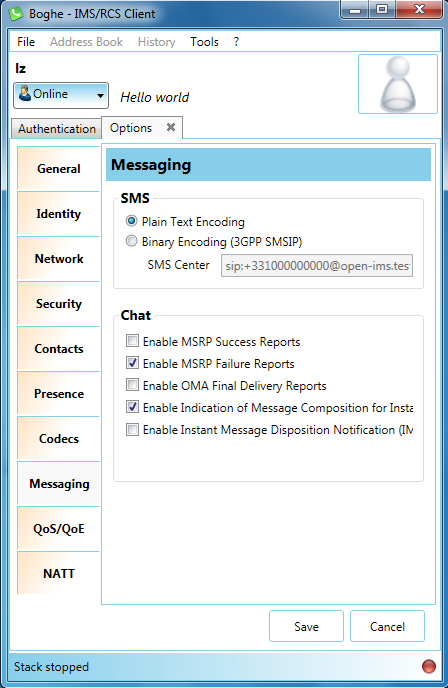The width and height of the screenshot is (448, 688).
Task: Open the Tools menu
Action: (204, 42)
